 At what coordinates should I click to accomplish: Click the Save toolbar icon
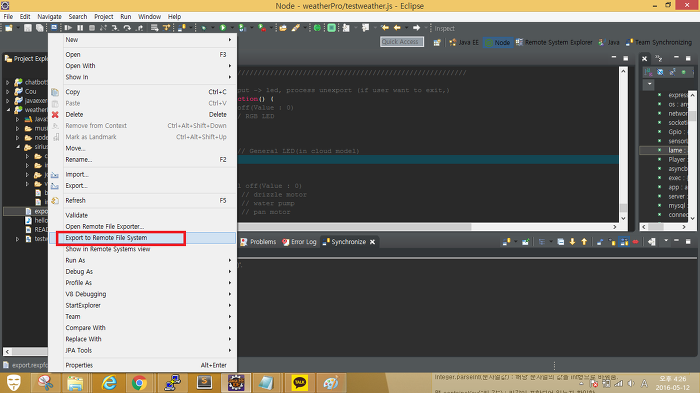point(28,28)
